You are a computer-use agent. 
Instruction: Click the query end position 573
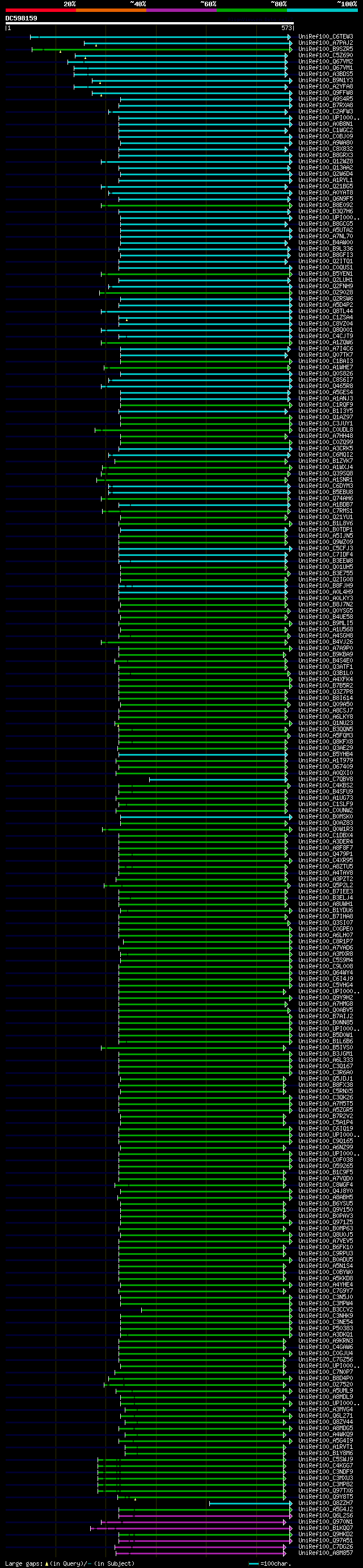tap(287, 28)
